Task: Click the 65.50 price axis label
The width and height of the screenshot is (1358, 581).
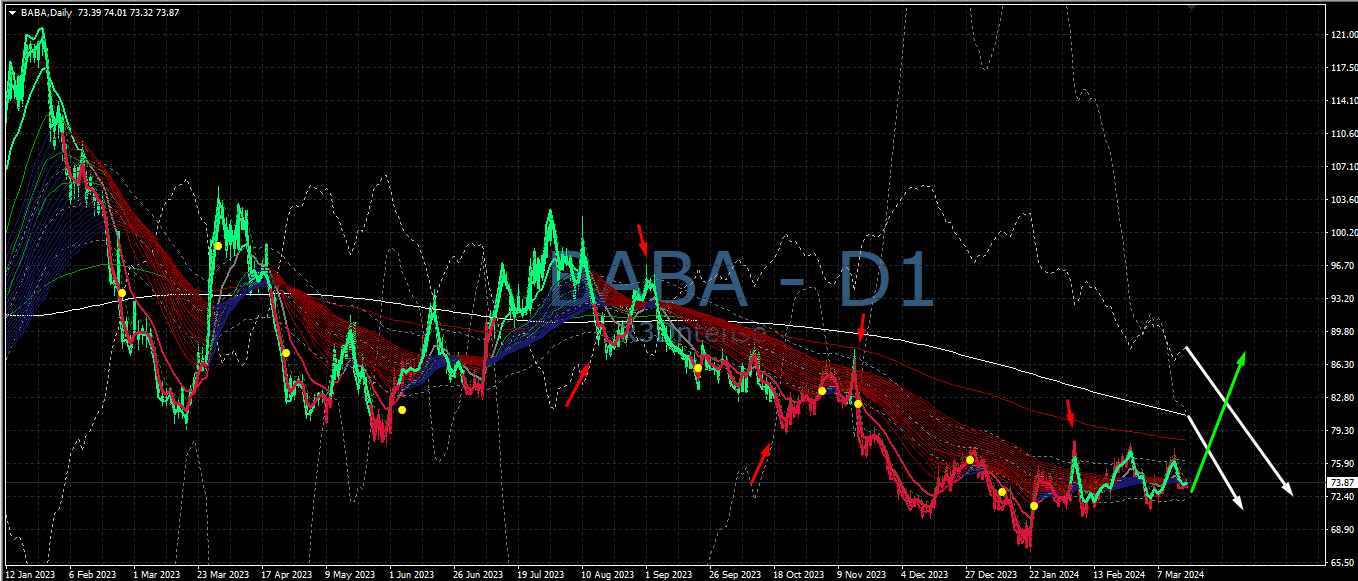Action: (x=1343, y=562)
